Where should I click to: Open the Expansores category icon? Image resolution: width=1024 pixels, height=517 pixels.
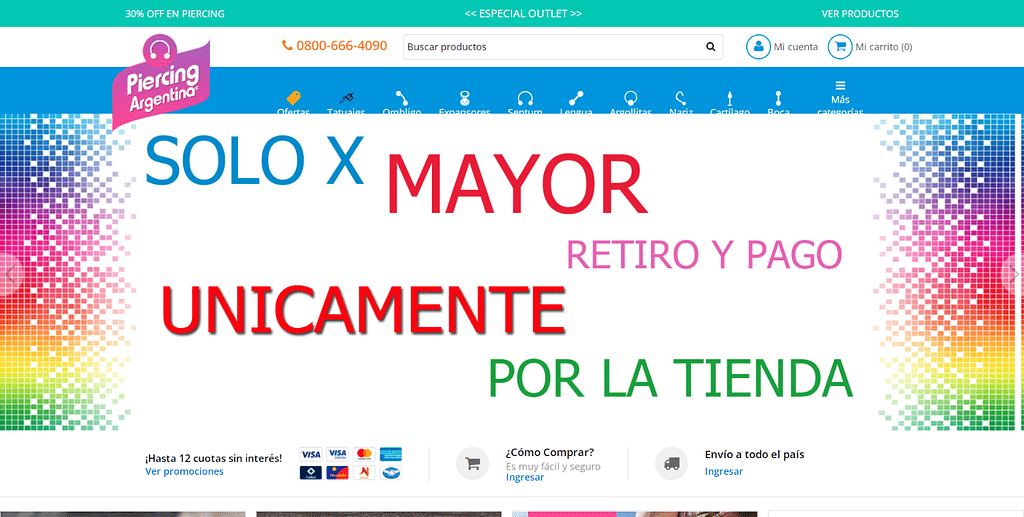tap(464, 99)
